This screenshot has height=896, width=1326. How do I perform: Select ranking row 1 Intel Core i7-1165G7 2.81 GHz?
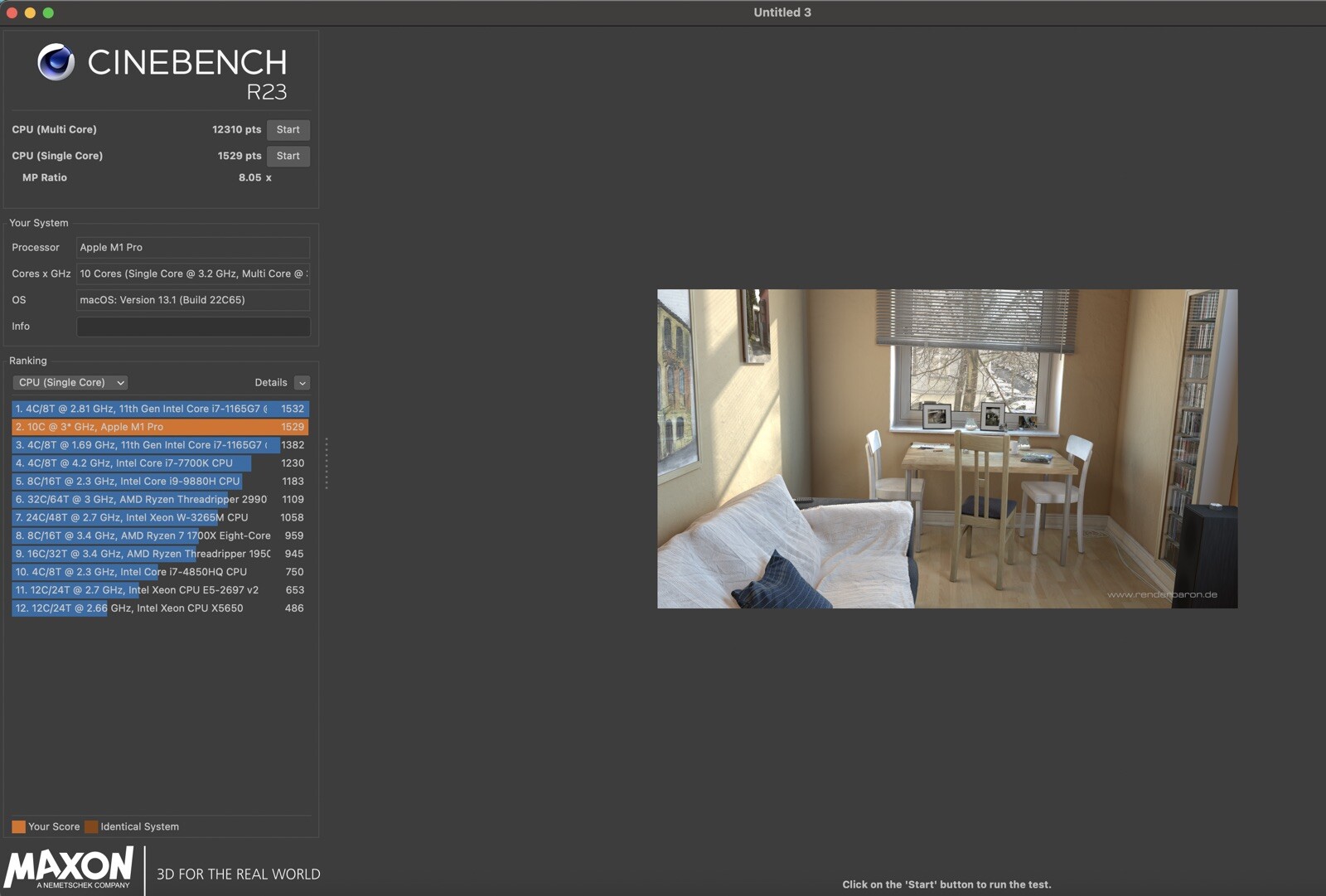point(160,409)
